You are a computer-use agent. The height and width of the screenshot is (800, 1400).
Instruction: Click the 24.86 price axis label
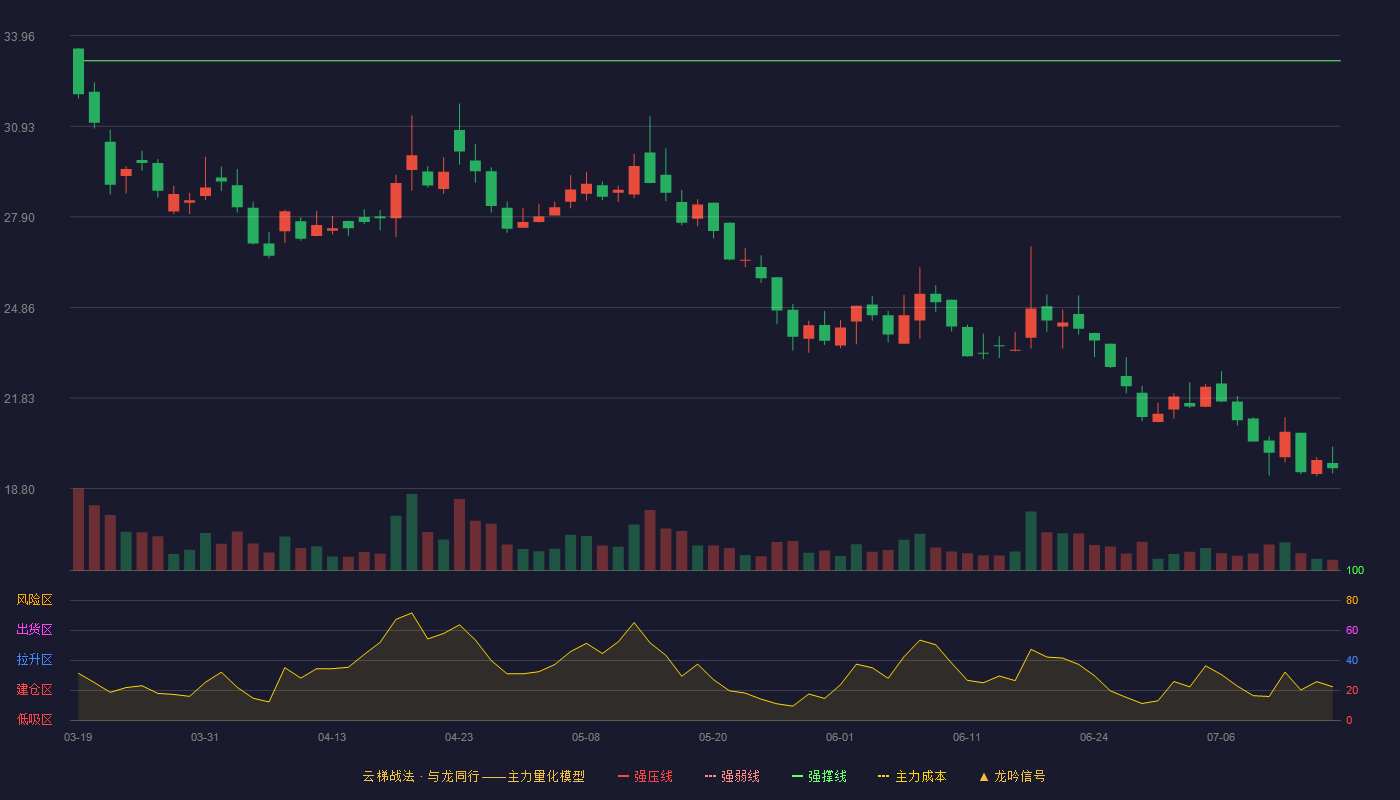click(19, 308)
